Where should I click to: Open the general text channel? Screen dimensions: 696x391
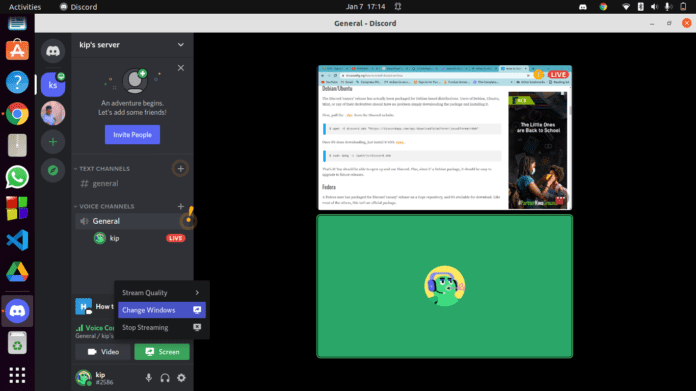[105, 183]
